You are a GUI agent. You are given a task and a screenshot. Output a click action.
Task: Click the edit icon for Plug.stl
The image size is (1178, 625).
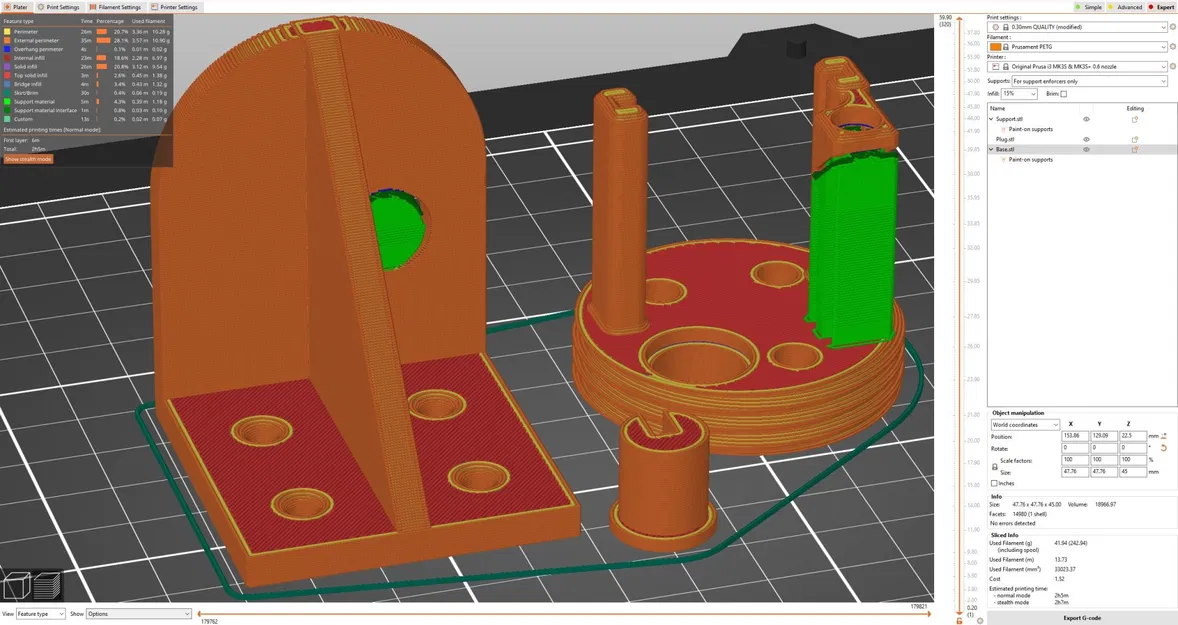point(1134,140)
